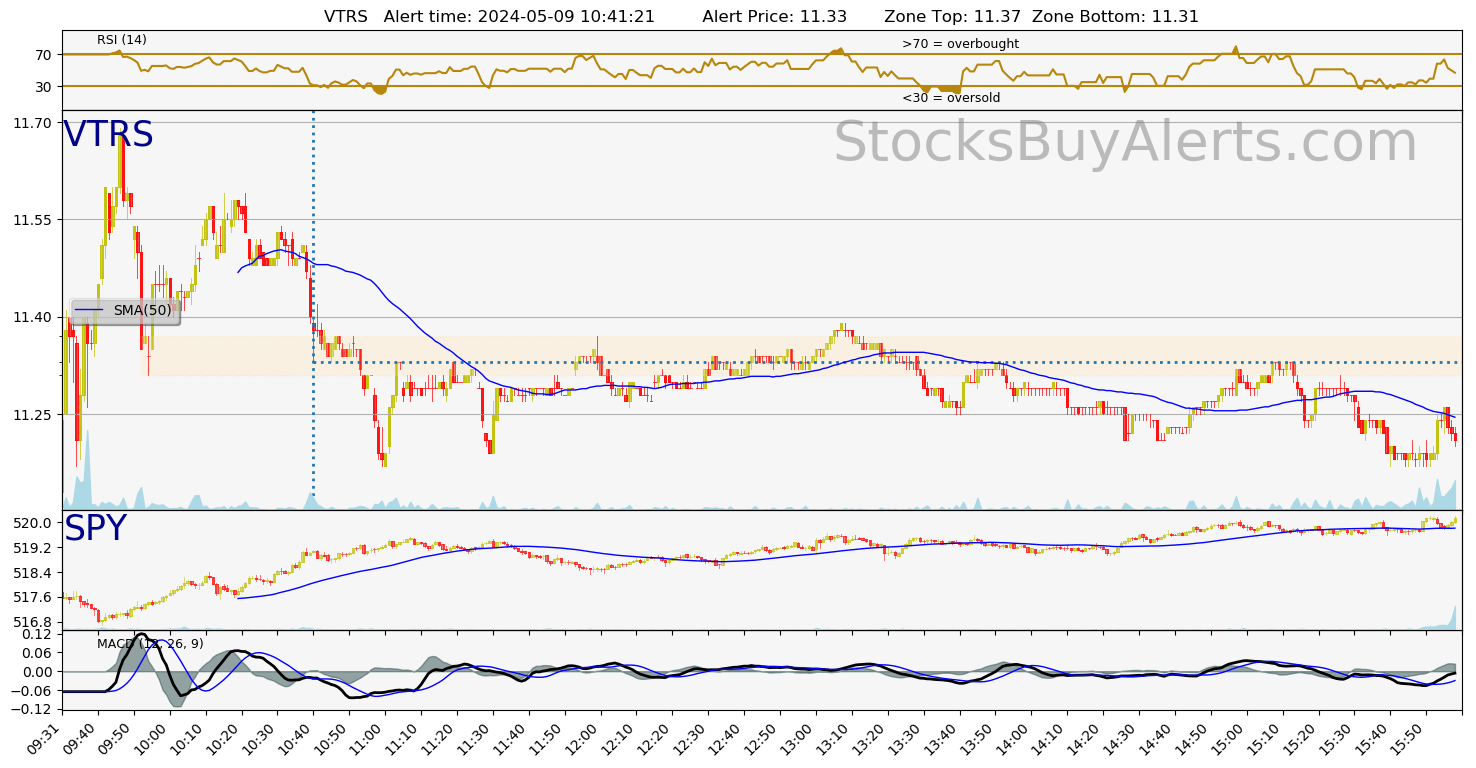This screenshot has width=1476, height=768.
Task: Click the RSI 30 axis label
Action: [44, 87]
